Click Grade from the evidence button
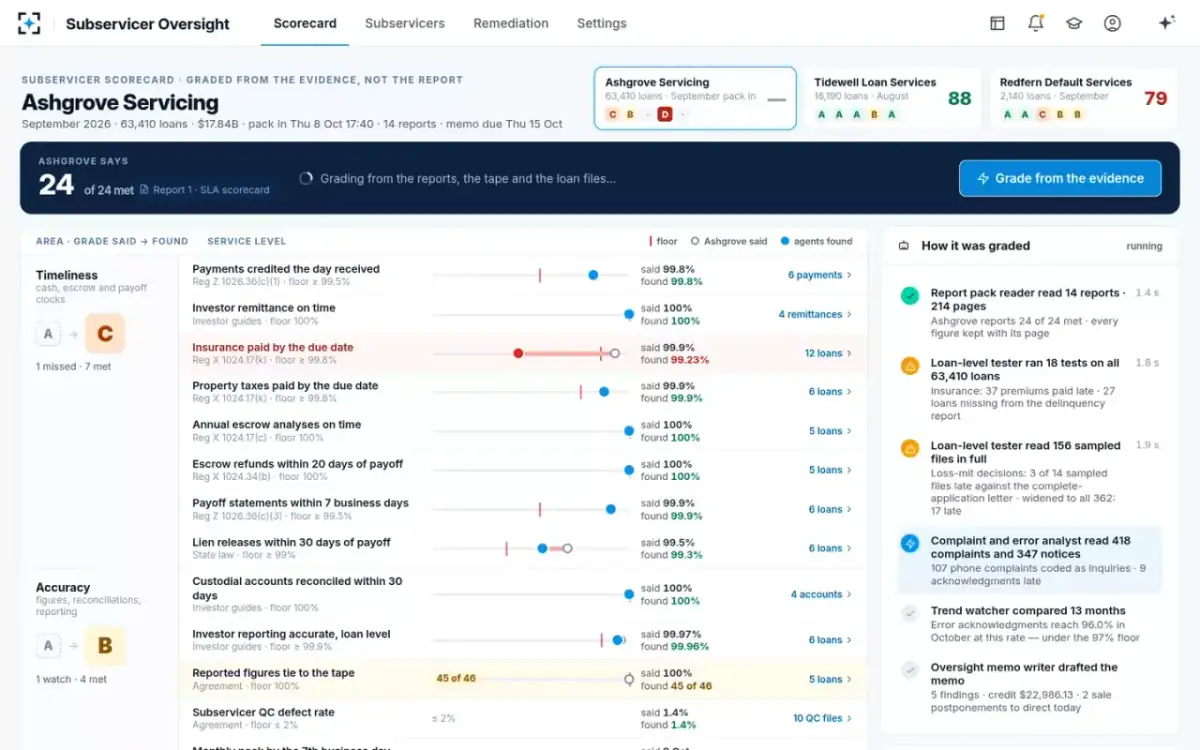The height and width of the screenshot is (750, 1200). pyautogui.click(x=1060, y=178)
